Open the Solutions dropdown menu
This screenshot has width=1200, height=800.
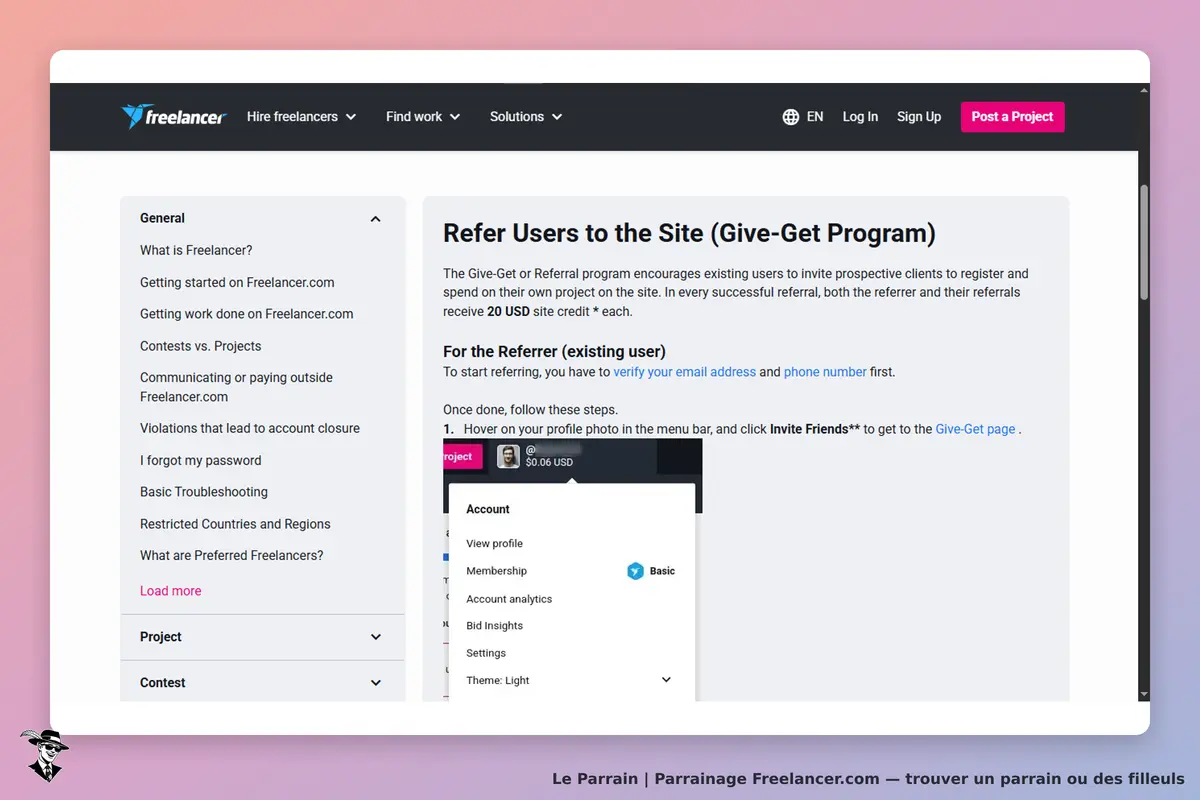click(x=526, y=117)
